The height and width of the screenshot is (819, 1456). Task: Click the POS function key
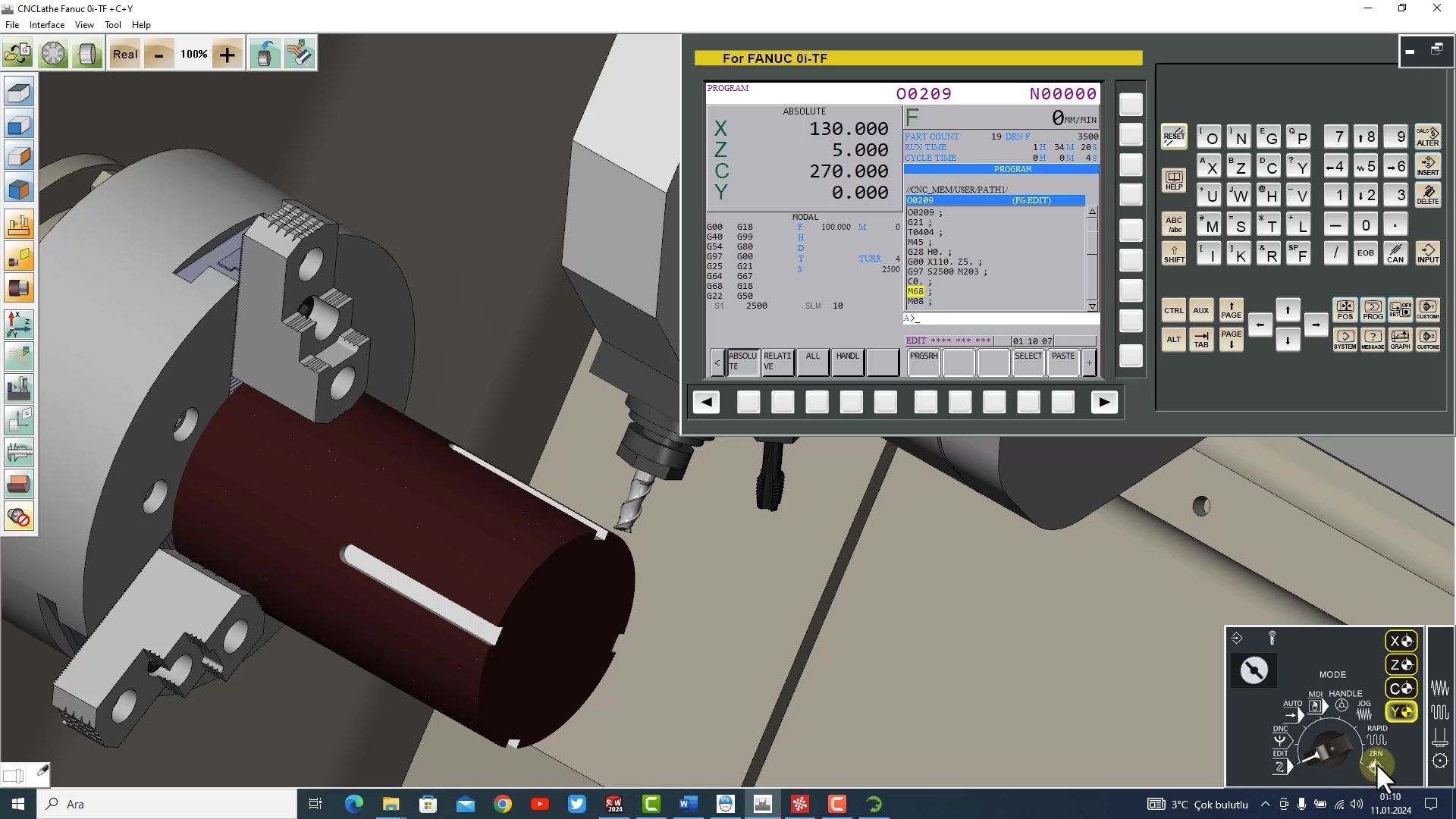pyautogui.click(x=1345, y=309)
